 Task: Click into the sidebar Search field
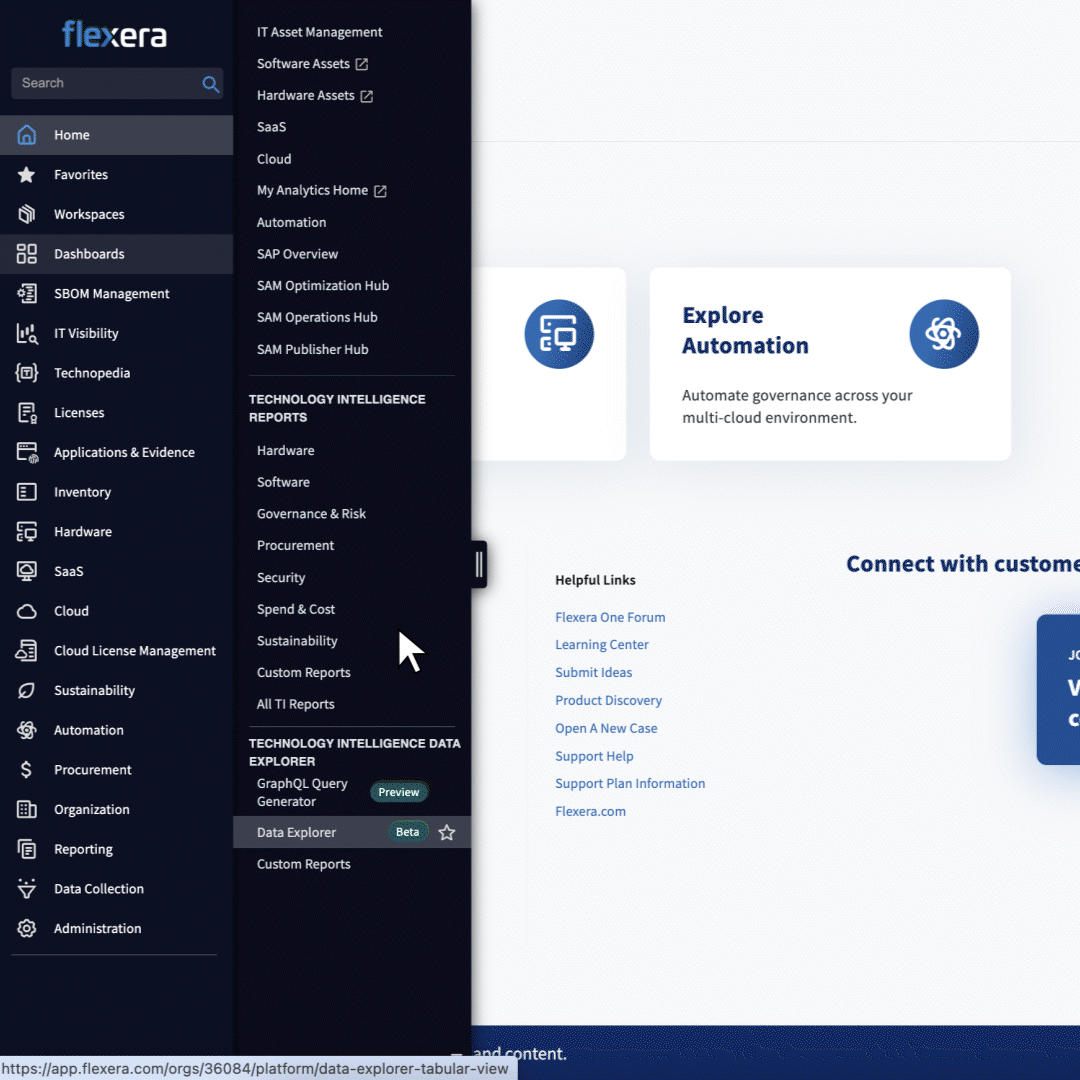click(105, 84)
